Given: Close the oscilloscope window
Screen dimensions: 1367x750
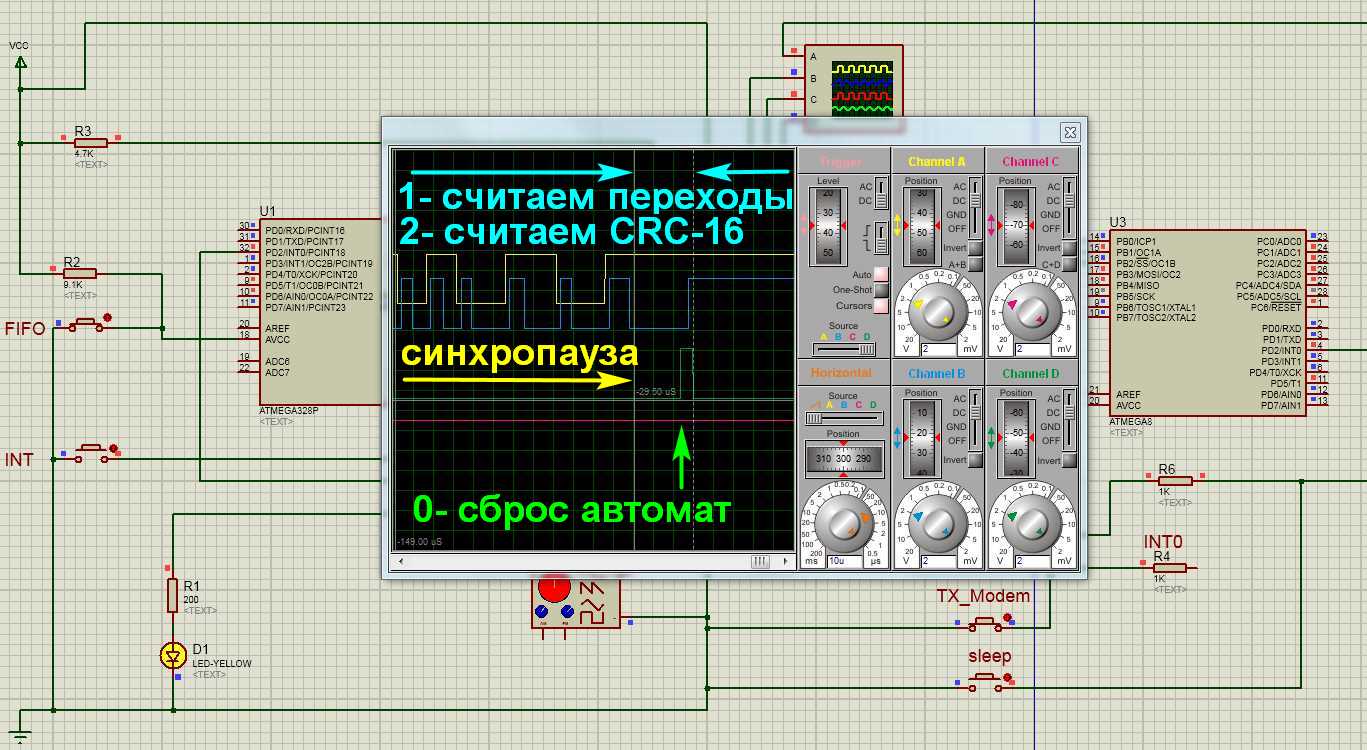Looking at the screenshot, I should tap(1069, 132).
